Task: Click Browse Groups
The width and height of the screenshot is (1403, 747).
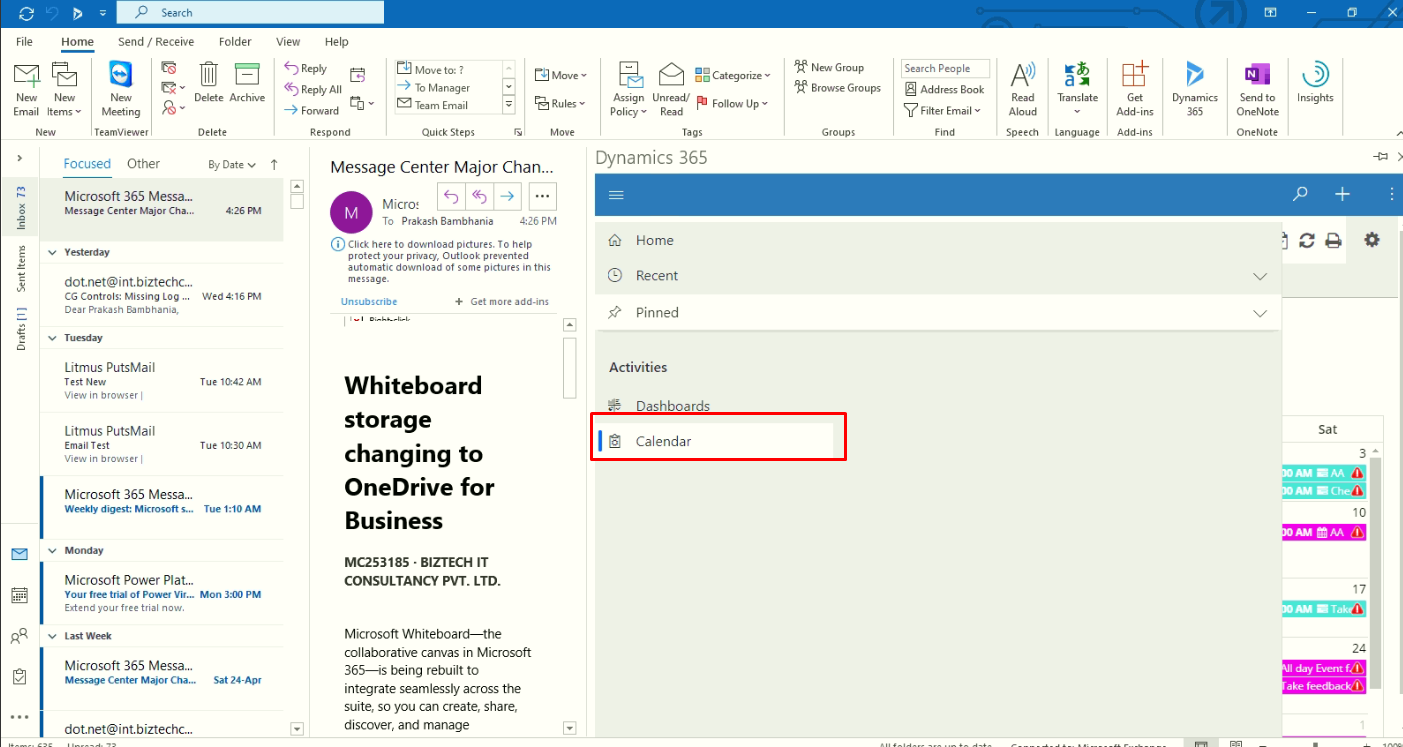Action: click(x=838, y=88)
